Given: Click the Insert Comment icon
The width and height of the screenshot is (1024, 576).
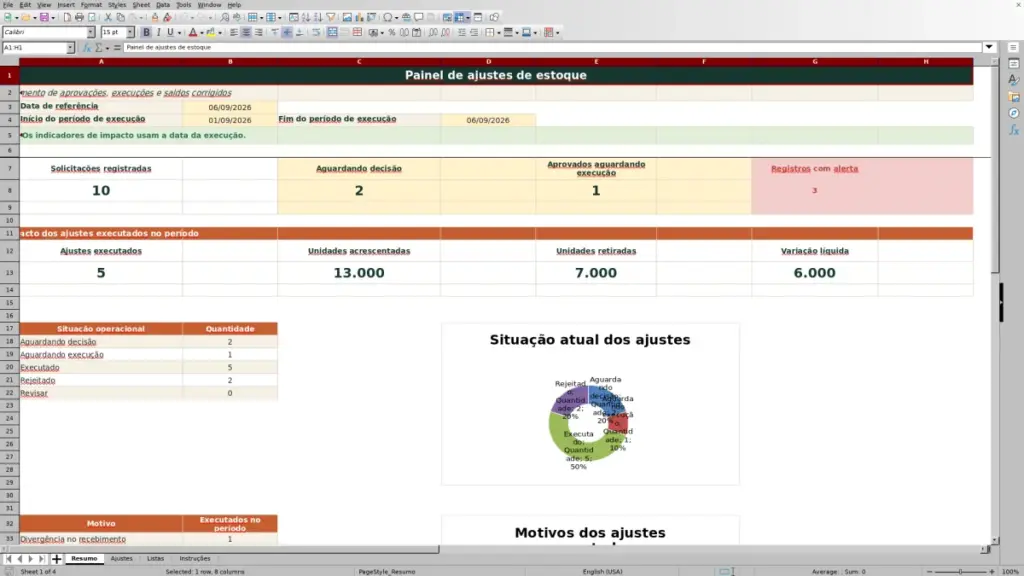Looking at the screenshot, I should click(419, 18).
